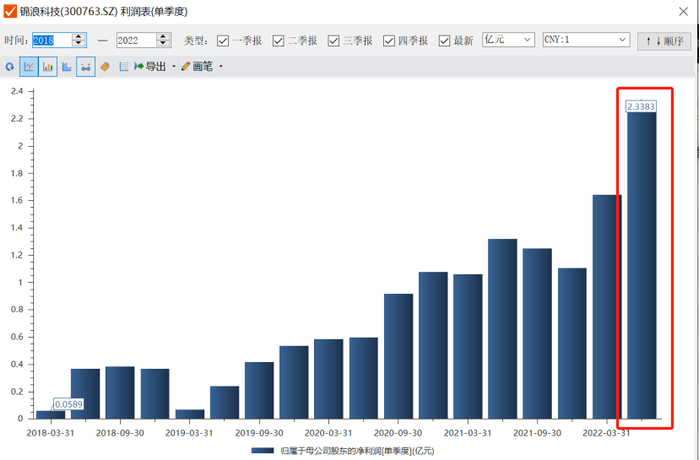Click the 2020-03-31 axis label
Viewport: 700px width, 460px height.
pyautogui.click(x=329, y=433)
